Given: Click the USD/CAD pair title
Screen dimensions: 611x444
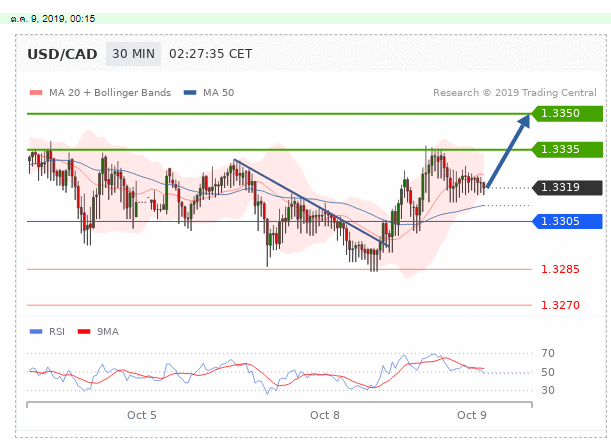Looking at the screenshot, I should (62, 54).
